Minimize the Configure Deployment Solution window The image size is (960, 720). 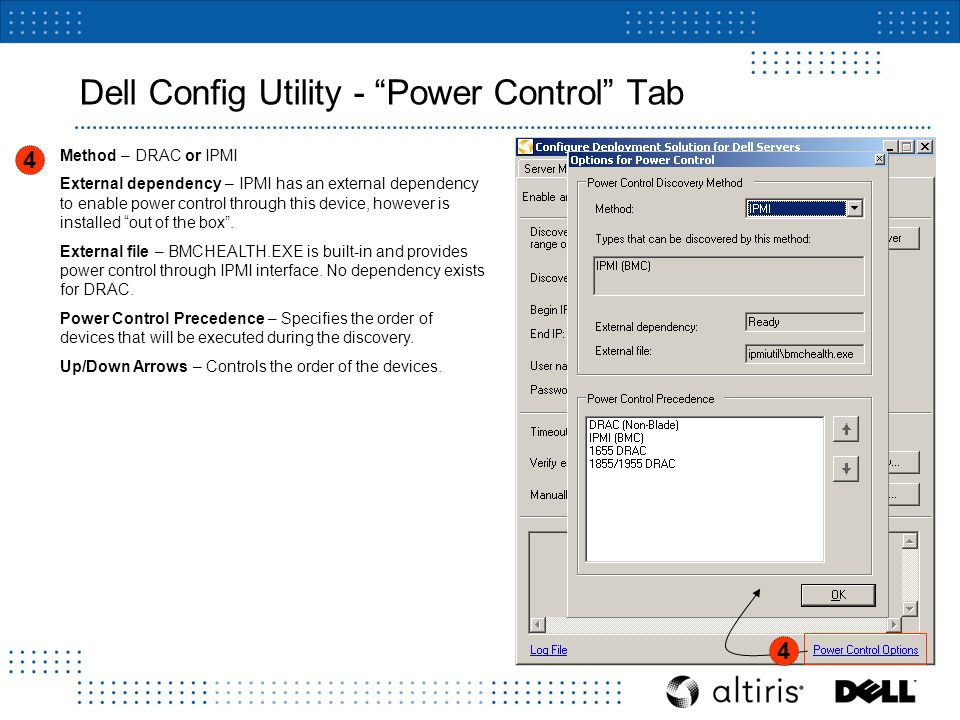coord(891,146)
